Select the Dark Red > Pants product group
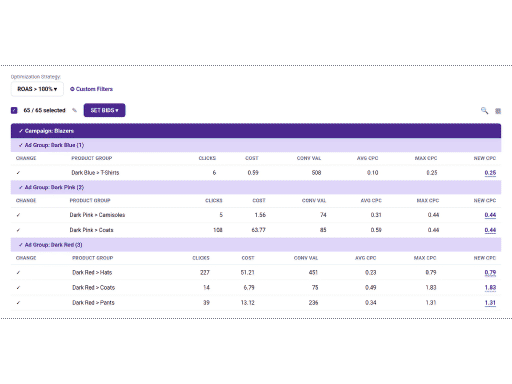Viewport: 512px width, 384px height. tap(93, 303)
